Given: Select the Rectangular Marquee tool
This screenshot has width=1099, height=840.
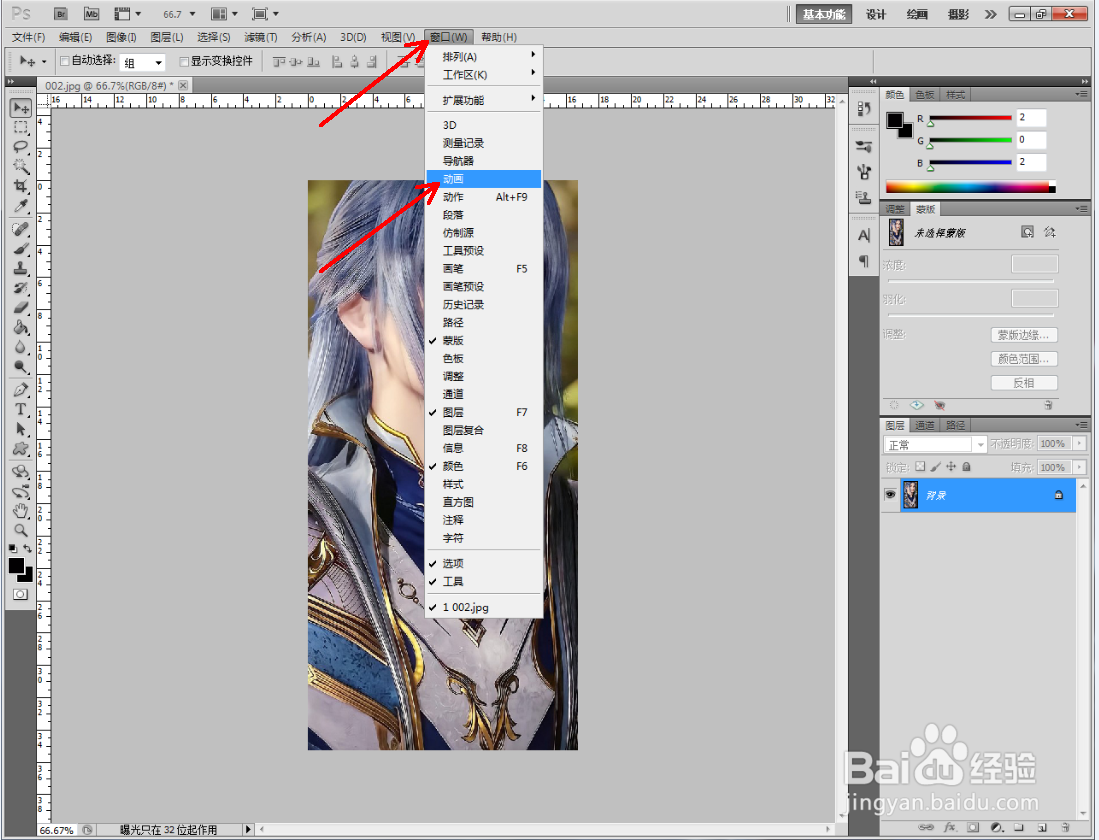Looking at the screenshot, I should point(20,128).
